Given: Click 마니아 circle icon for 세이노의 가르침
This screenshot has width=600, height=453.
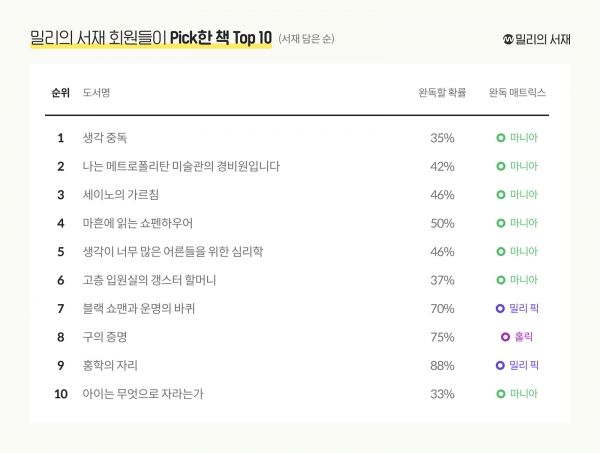Looking at the screenshot, I should [x=500, y=194].
